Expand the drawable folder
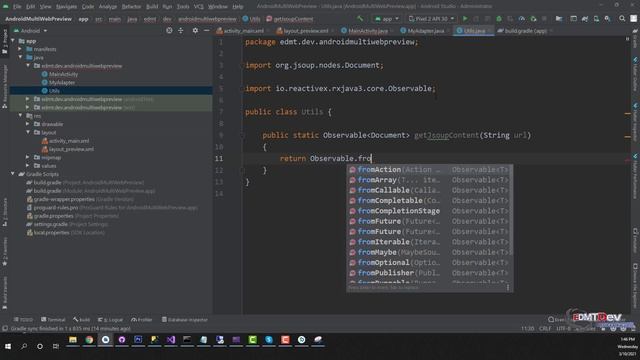 (x=27, y=124)
